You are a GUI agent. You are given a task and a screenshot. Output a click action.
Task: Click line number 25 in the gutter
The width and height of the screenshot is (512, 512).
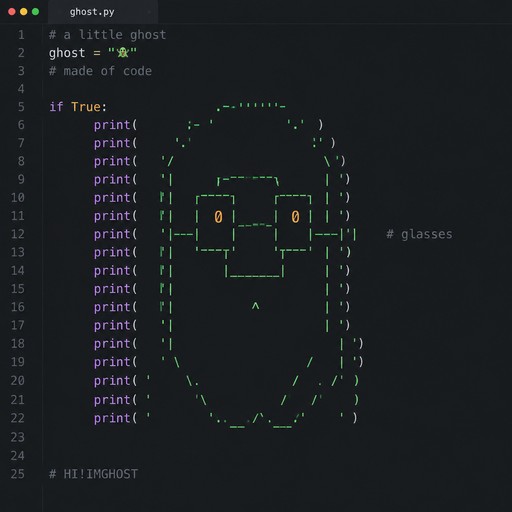click(x=18, y=474)
